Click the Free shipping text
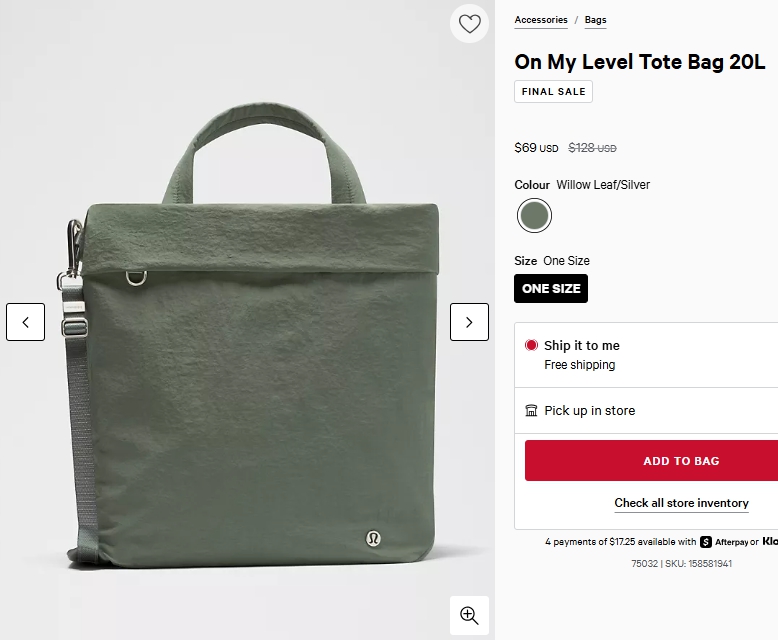Screen dimensions: 778x640 point(580,365)
